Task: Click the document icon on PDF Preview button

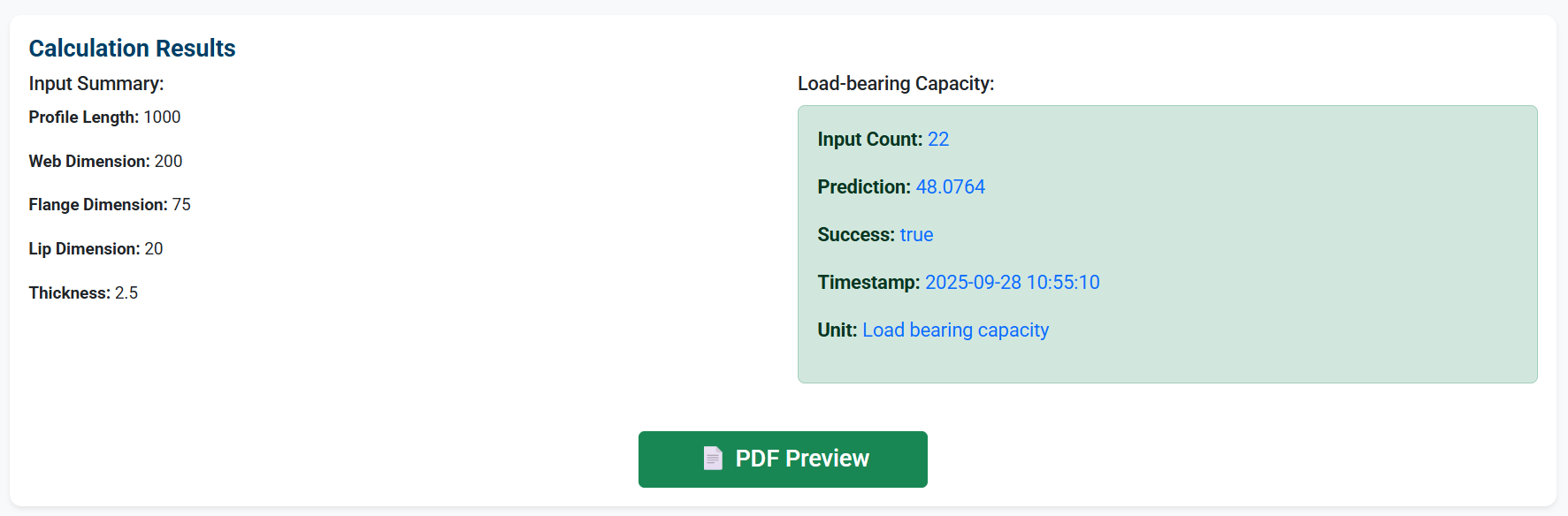Action: pyautogui.click(x=712, y=459)
